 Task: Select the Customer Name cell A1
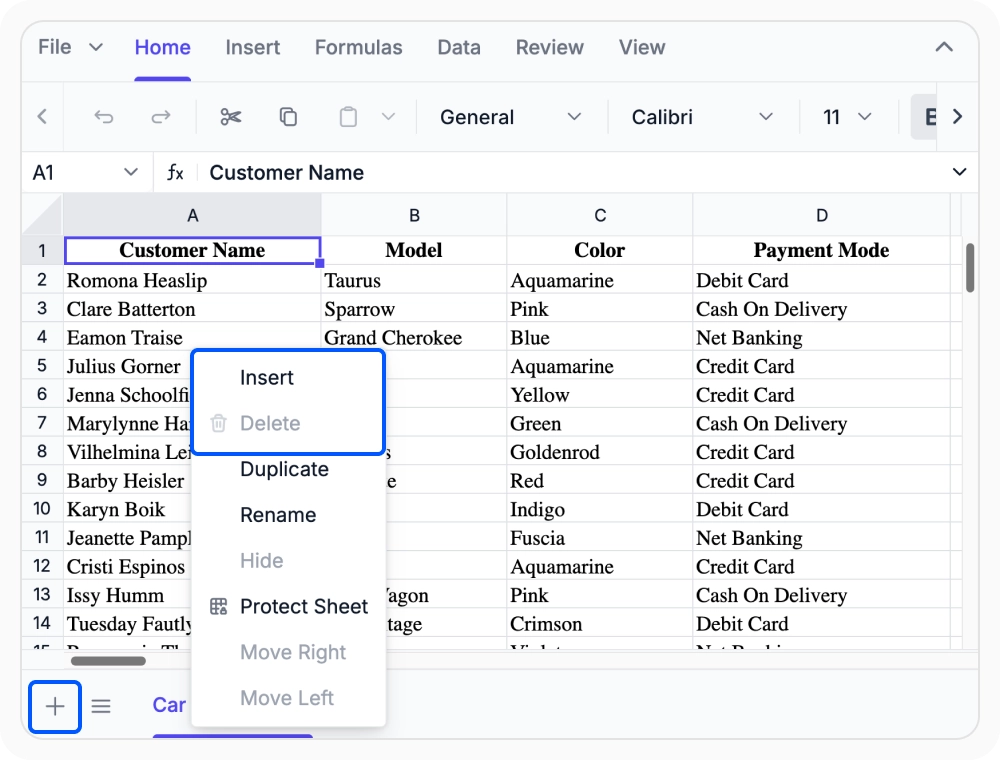pyautogui.click(x=192, y=251)
